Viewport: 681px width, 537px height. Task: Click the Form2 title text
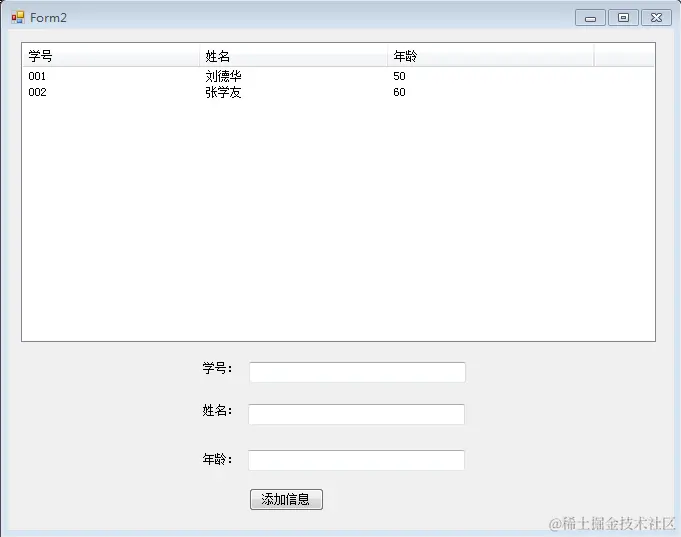pos(48,18)
